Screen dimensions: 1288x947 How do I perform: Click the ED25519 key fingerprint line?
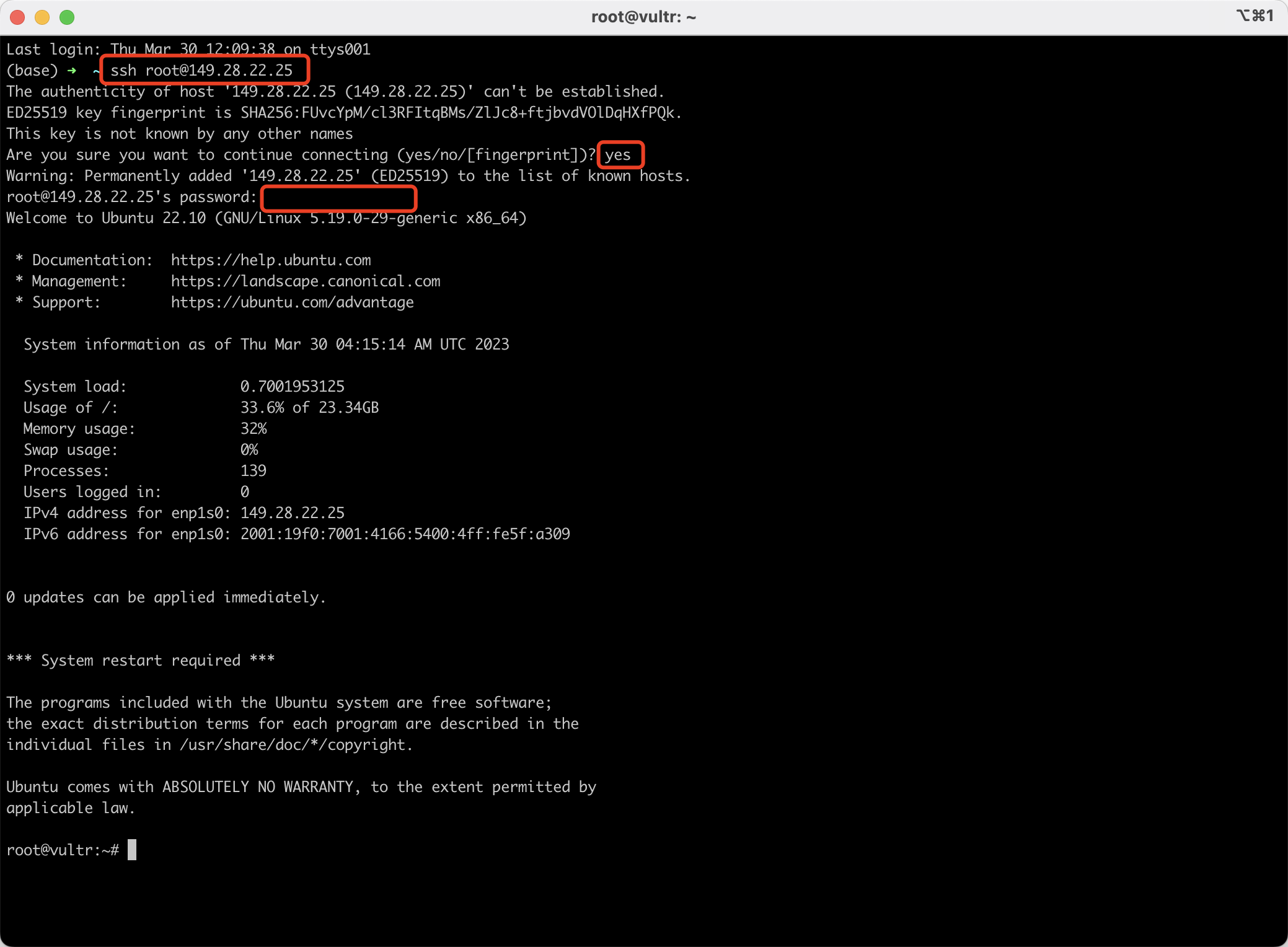(344, 113)
